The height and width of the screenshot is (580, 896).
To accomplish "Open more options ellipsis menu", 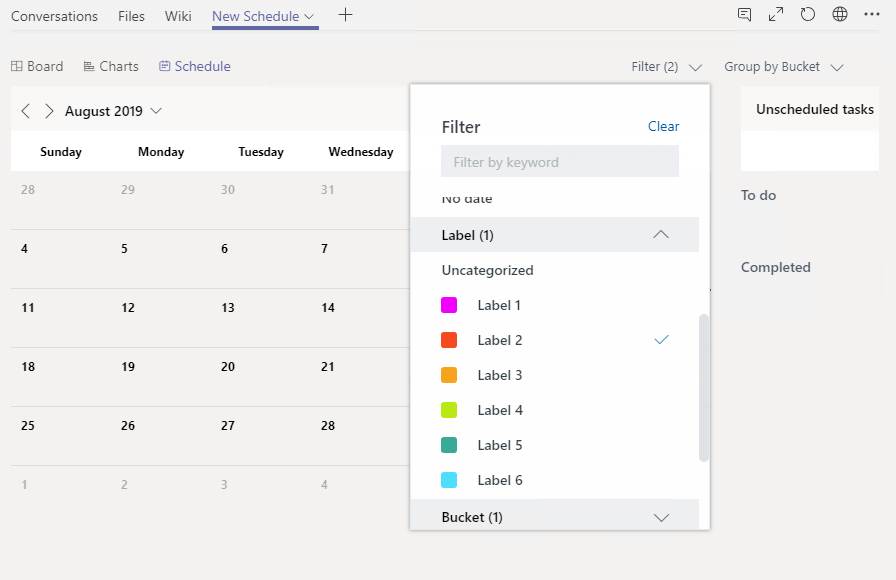I will point(871,14).
